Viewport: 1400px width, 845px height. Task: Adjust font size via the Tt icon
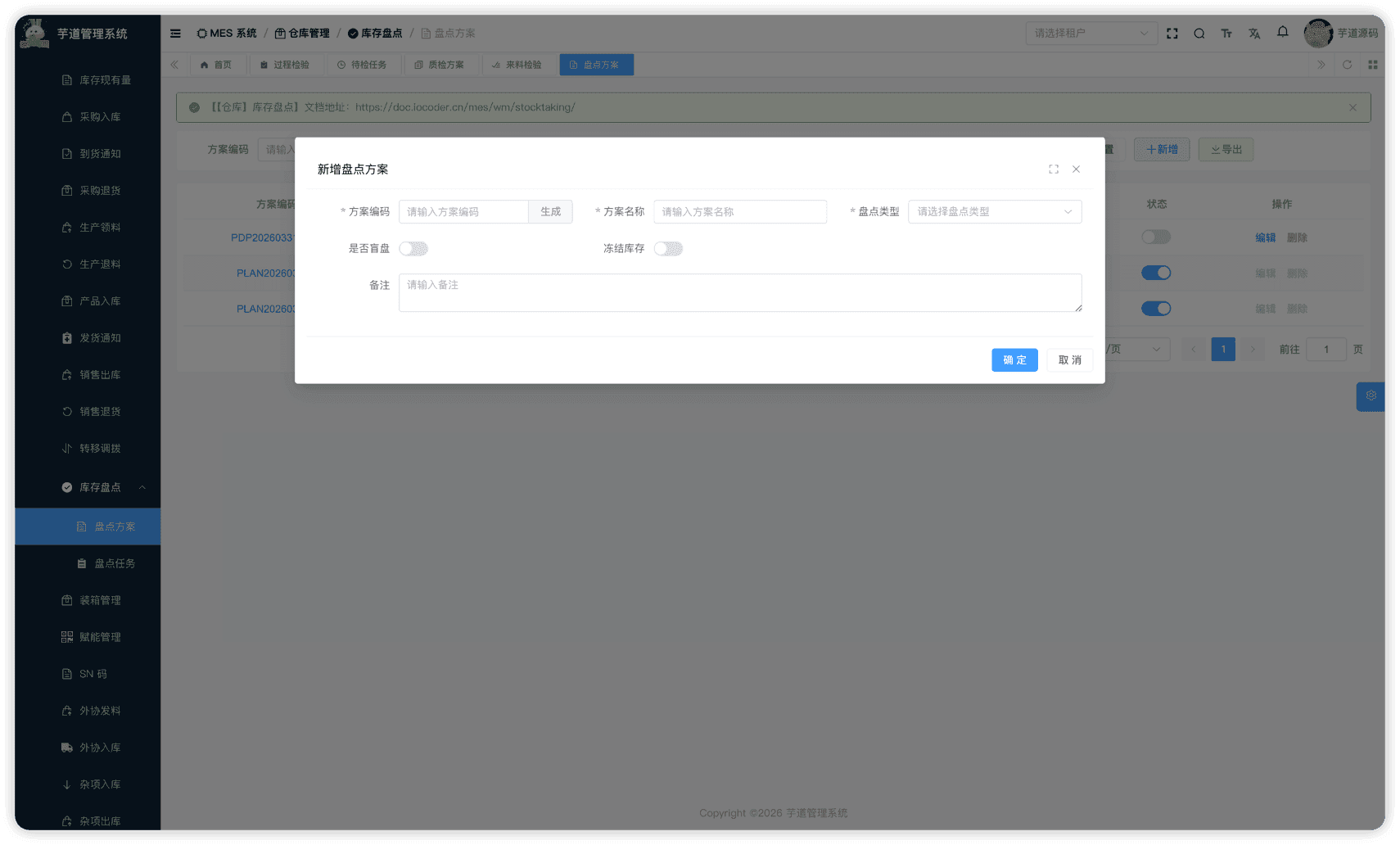[x=1226, y=33]
